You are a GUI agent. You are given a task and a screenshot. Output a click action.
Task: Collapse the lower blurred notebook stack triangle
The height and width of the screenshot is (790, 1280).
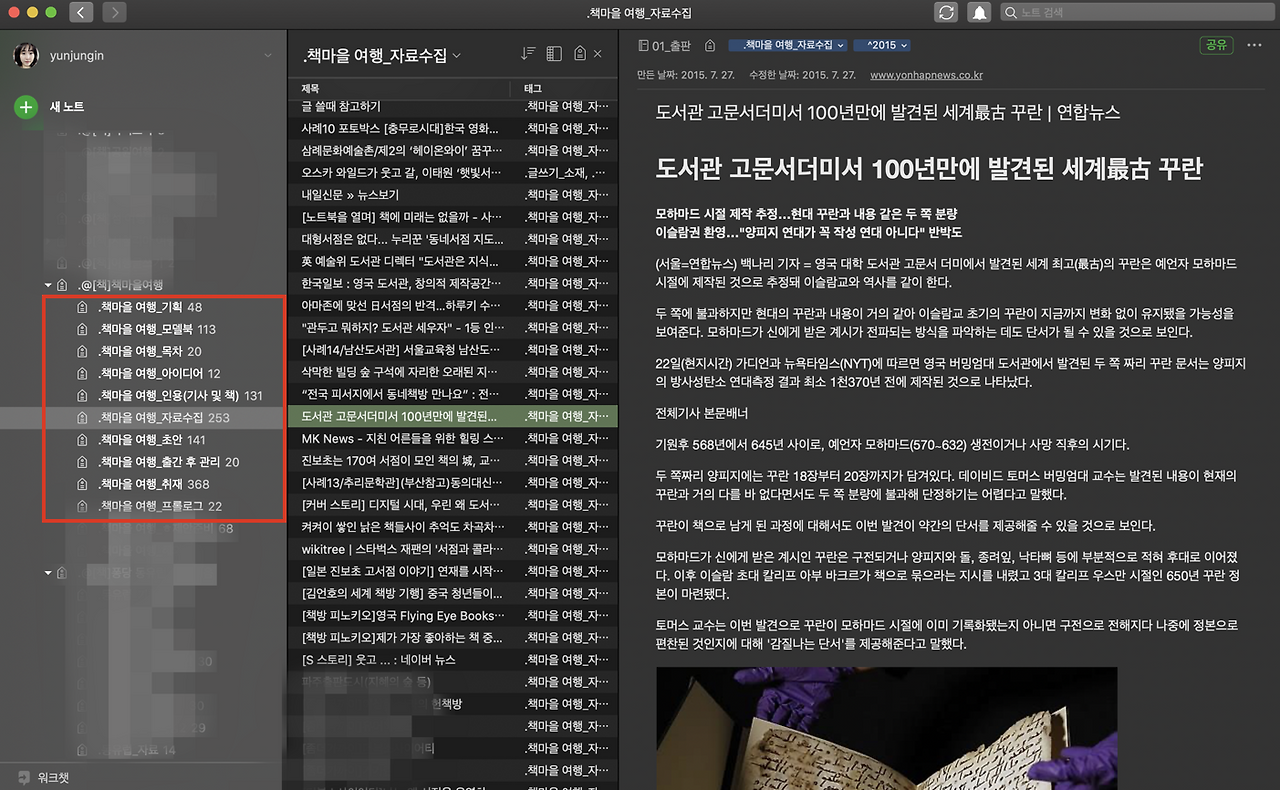pyautogui.click(x=48, y=572)
